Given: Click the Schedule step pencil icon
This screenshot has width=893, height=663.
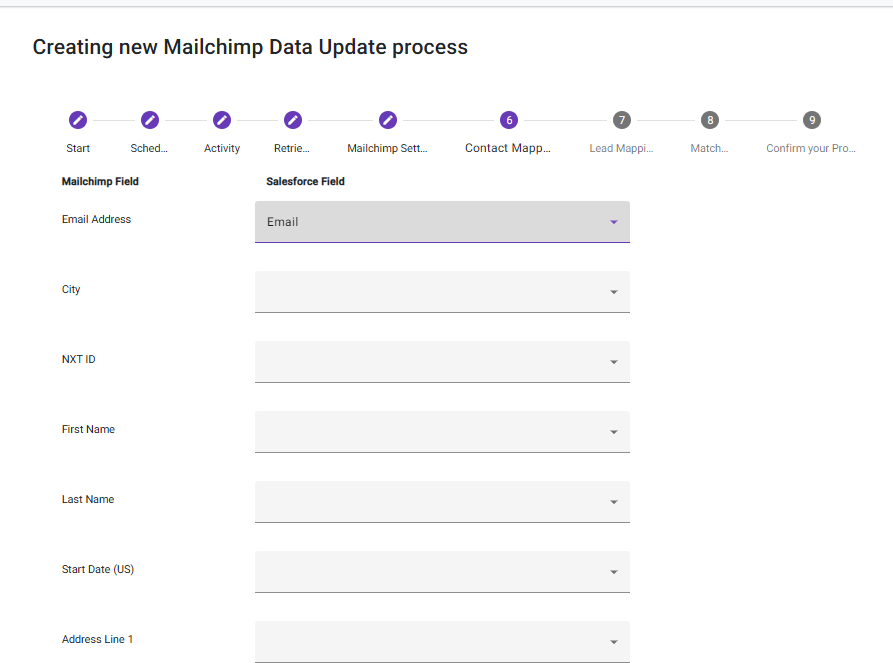Looking at the screenshot, I should tap(150, 120).
